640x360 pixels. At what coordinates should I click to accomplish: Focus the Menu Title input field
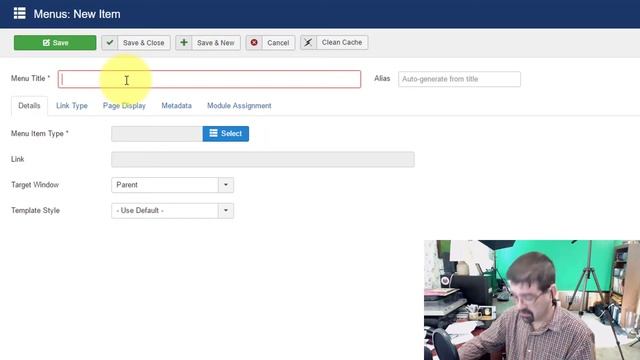pos(209,79)
